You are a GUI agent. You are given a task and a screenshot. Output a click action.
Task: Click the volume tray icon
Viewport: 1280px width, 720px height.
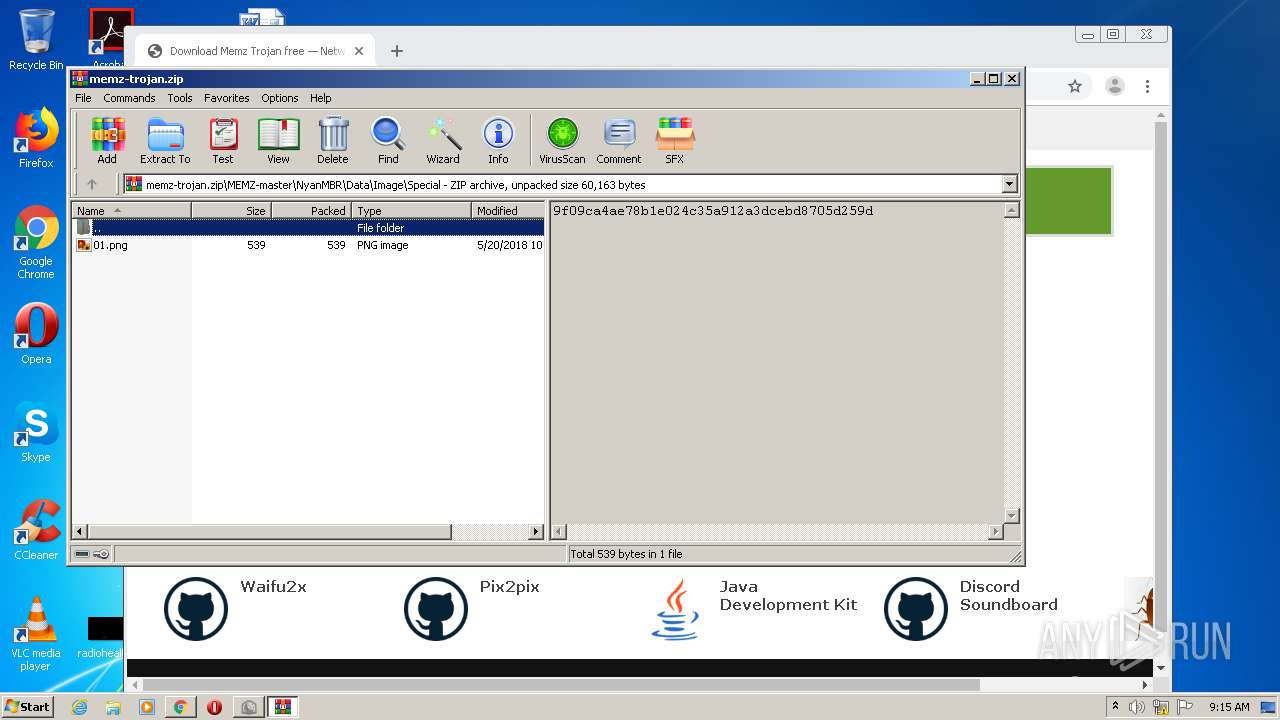point(1137,707)
